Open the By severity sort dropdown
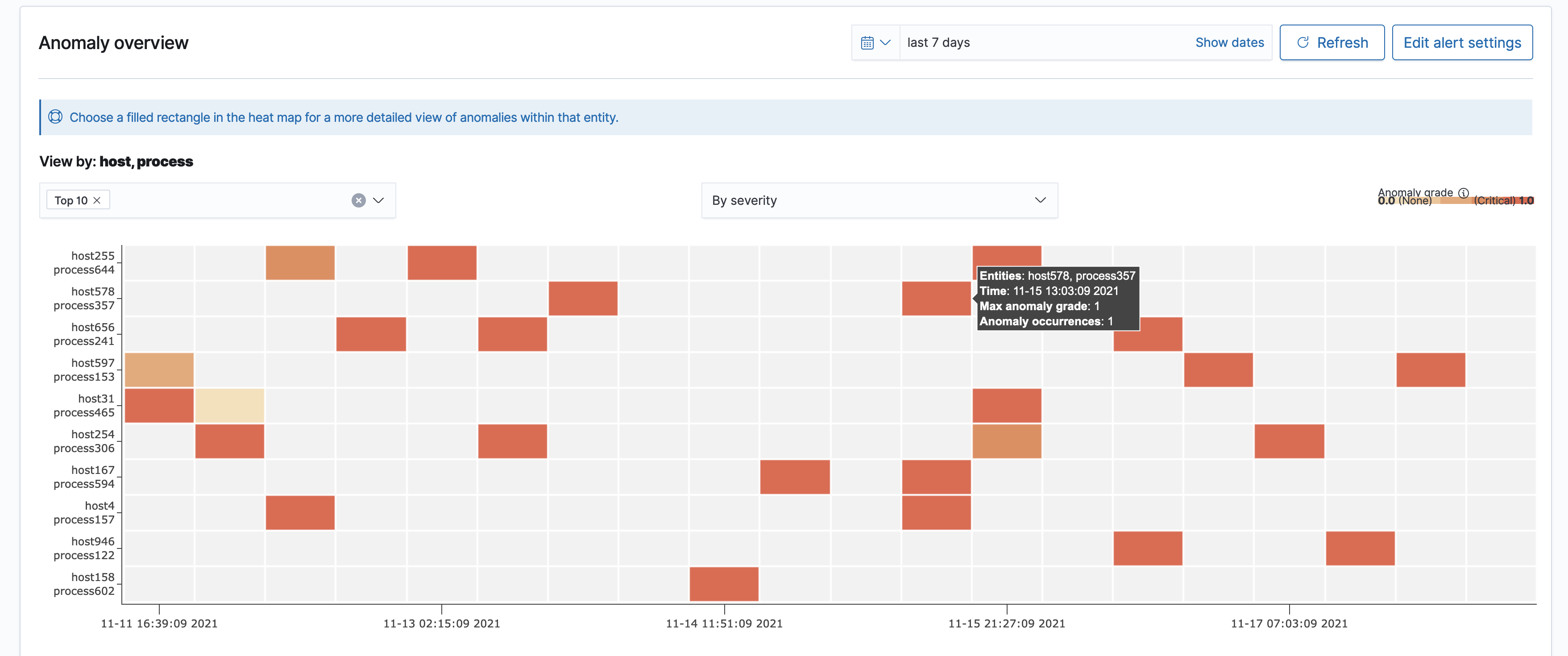The width and height of the screenshot is (1568, 656). click(x=879, y=200)
